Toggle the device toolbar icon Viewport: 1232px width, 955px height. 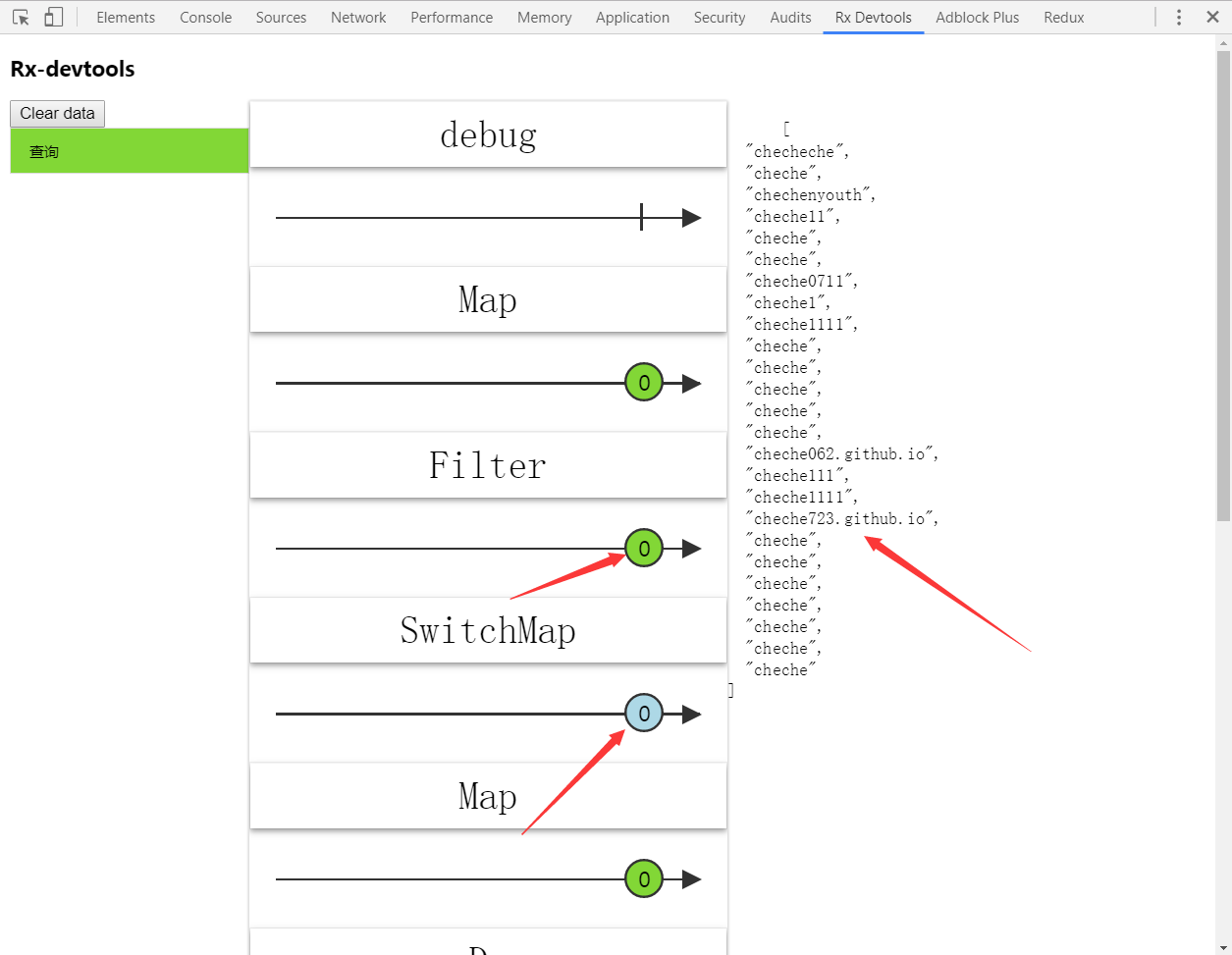(54, 18)
